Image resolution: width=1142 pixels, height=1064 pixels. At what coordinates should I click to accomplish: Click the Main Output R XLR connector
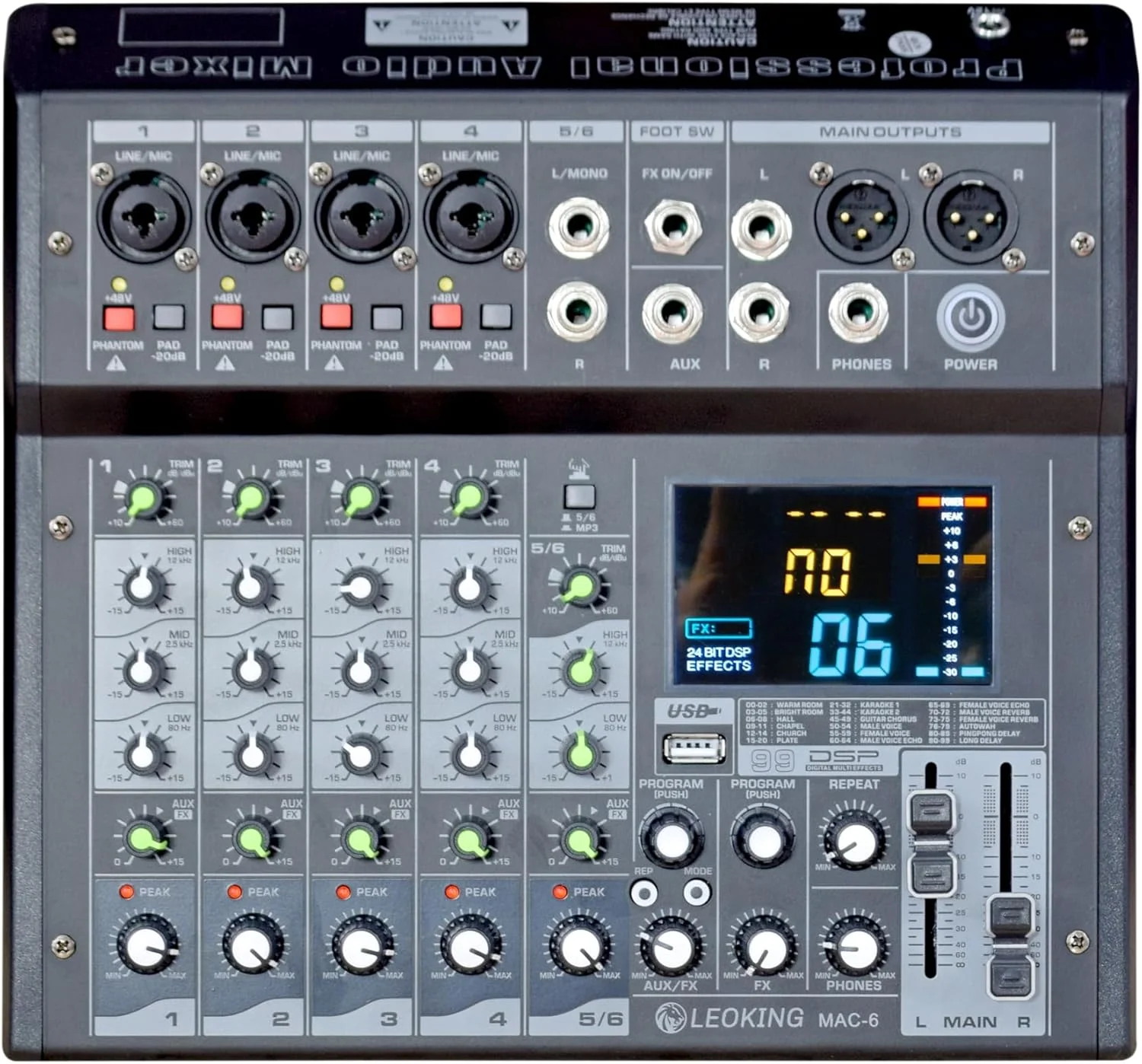971,216
